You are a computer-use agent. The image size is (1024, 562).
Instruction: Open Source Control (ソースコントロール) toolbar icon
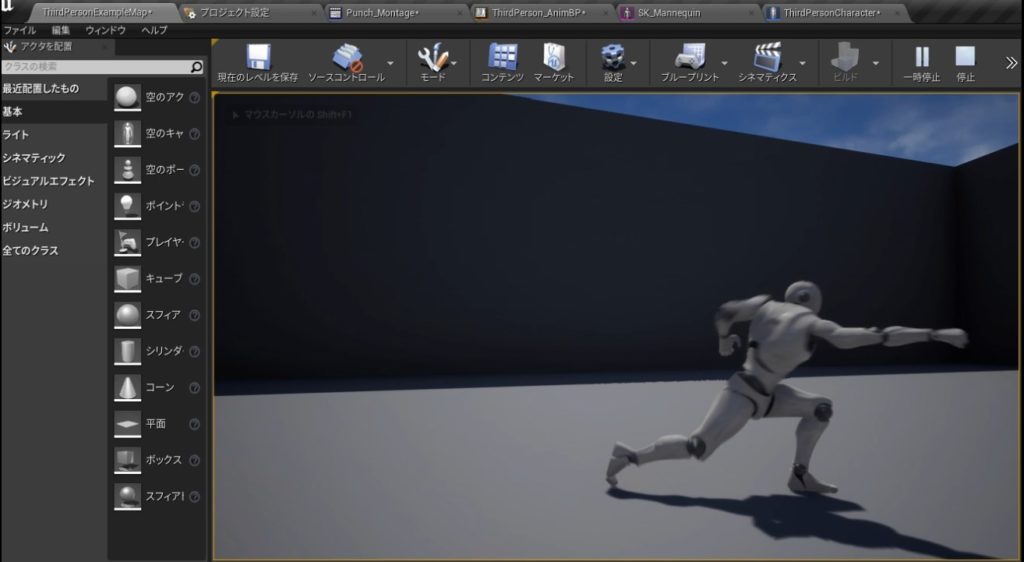click(x=347, y=57)
